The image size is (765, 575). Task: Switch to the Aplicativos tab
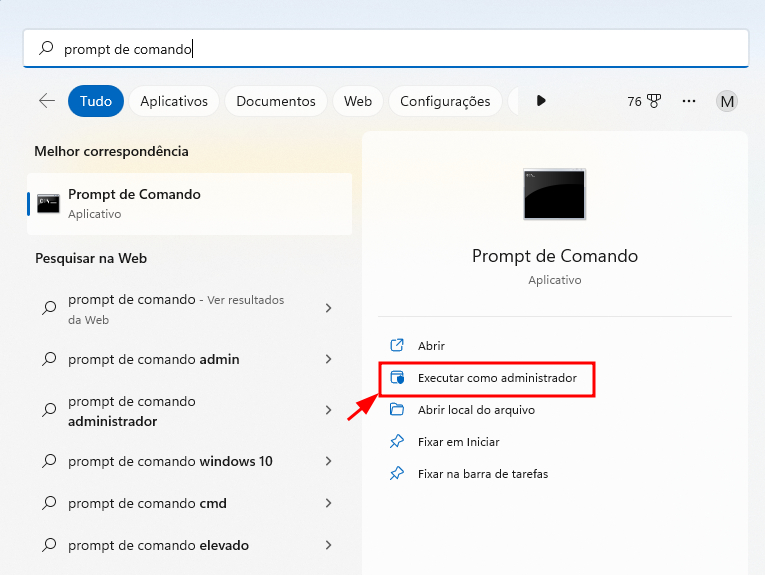point(174,101)
